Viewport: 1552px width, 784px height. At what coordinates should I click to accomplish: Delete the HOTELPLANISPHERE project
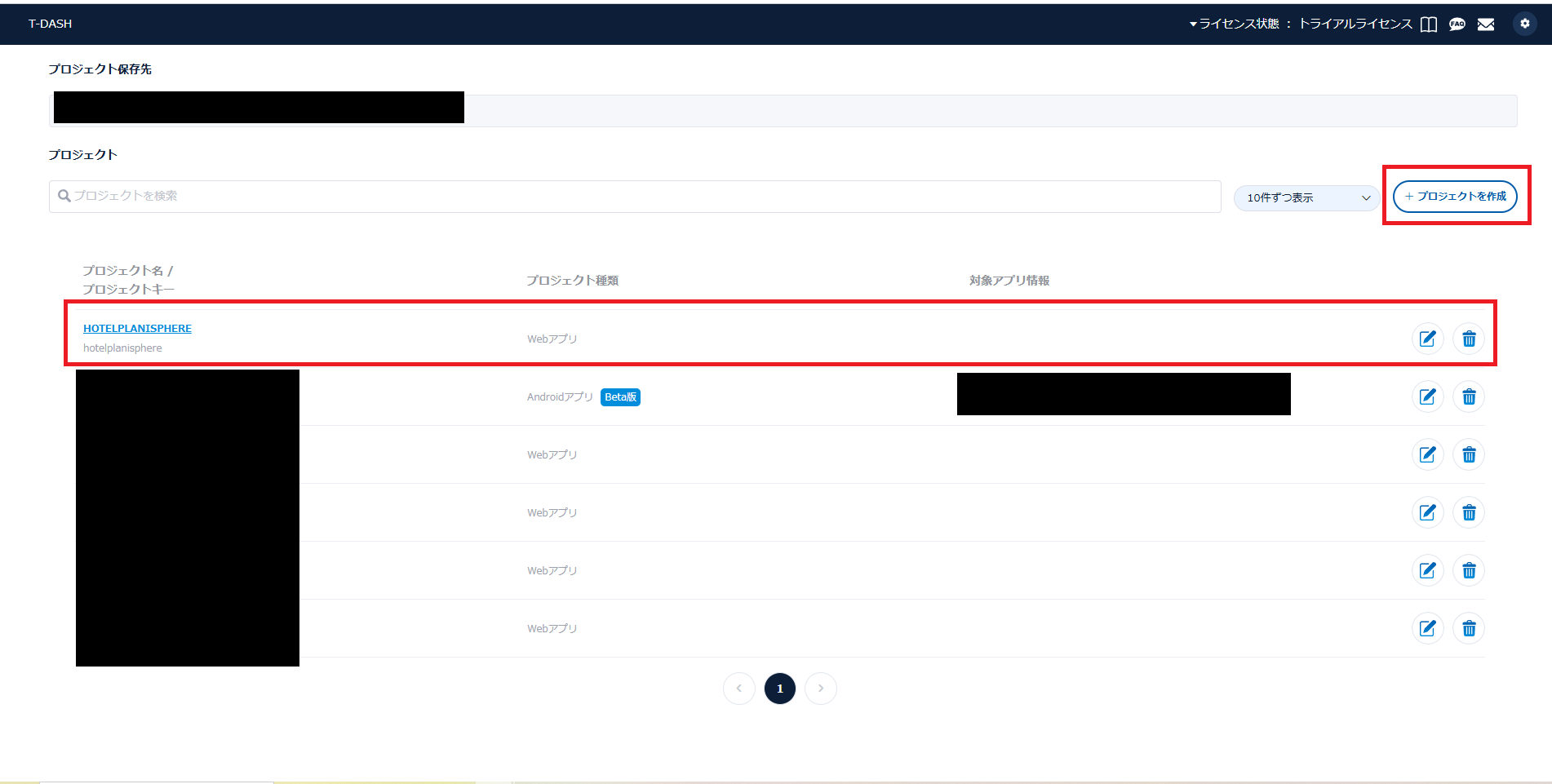(x=1469, y=339)
